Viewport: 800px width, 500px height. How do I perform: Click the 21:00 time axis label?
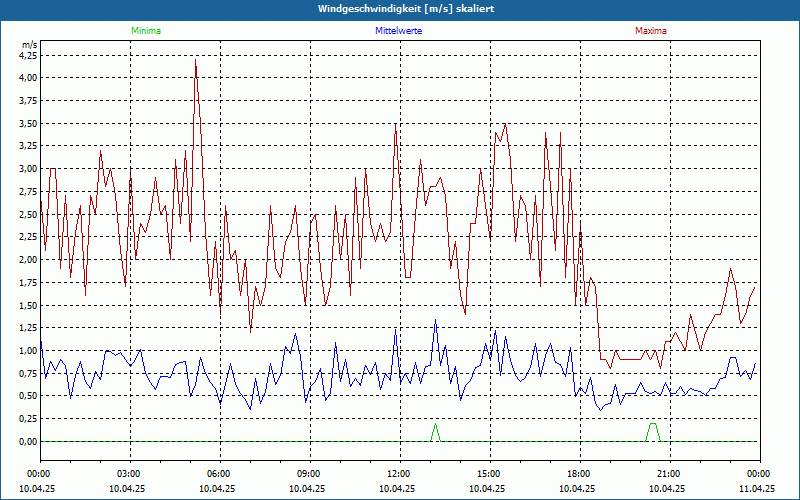[670, 474]
